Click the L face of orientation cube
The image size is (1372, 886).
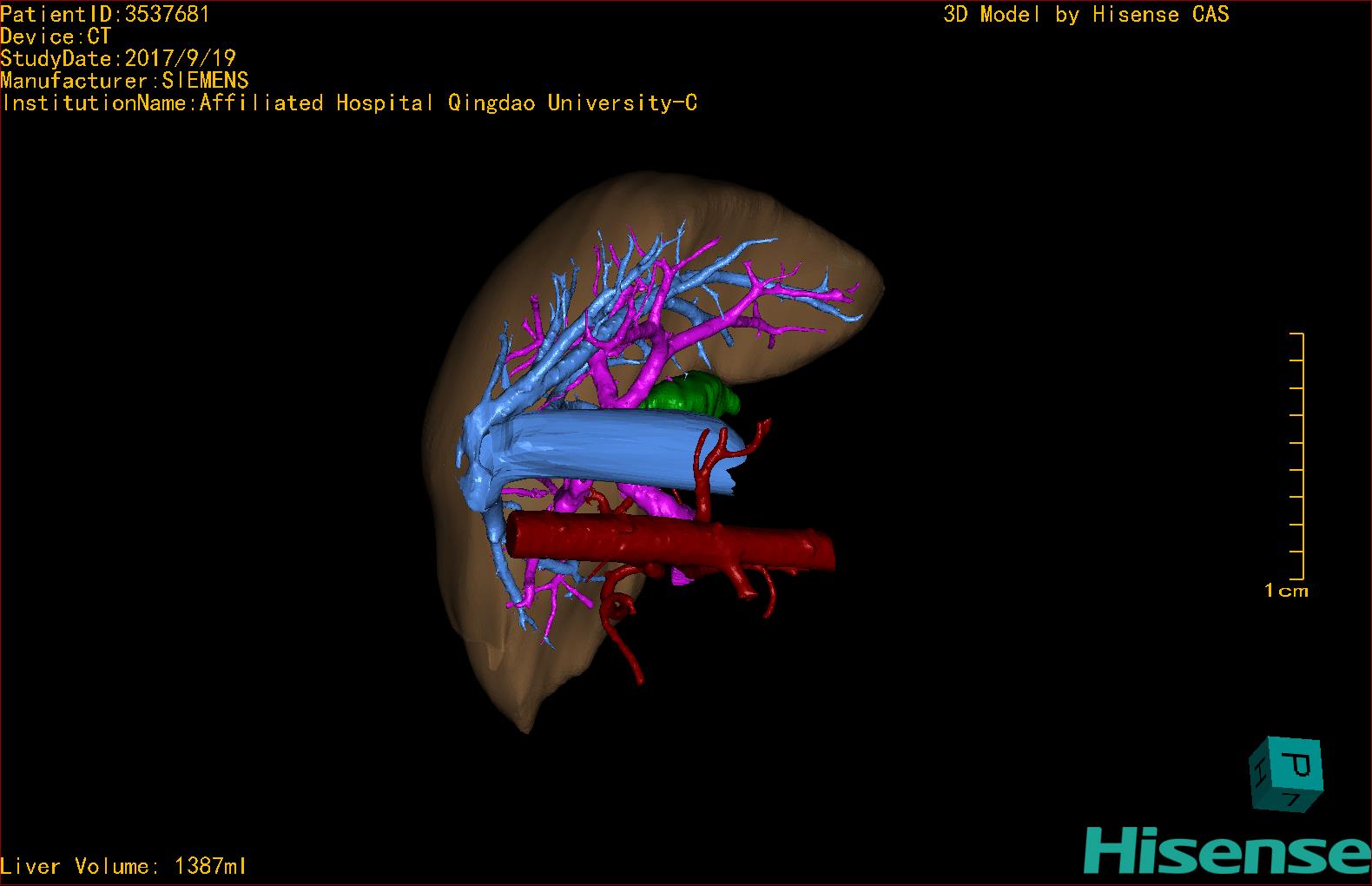click(x=1294, y=800)
